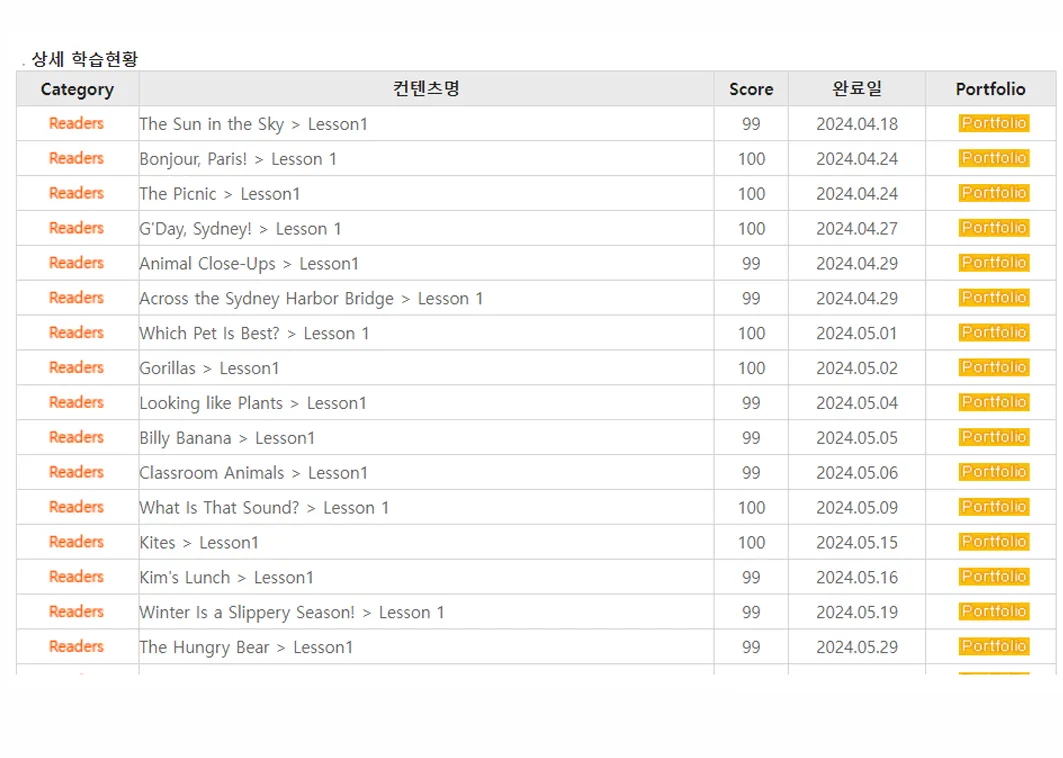View Portfolio for Looking like Plants
This screenshot has width=1063, height=758.
tap(994, 403)
